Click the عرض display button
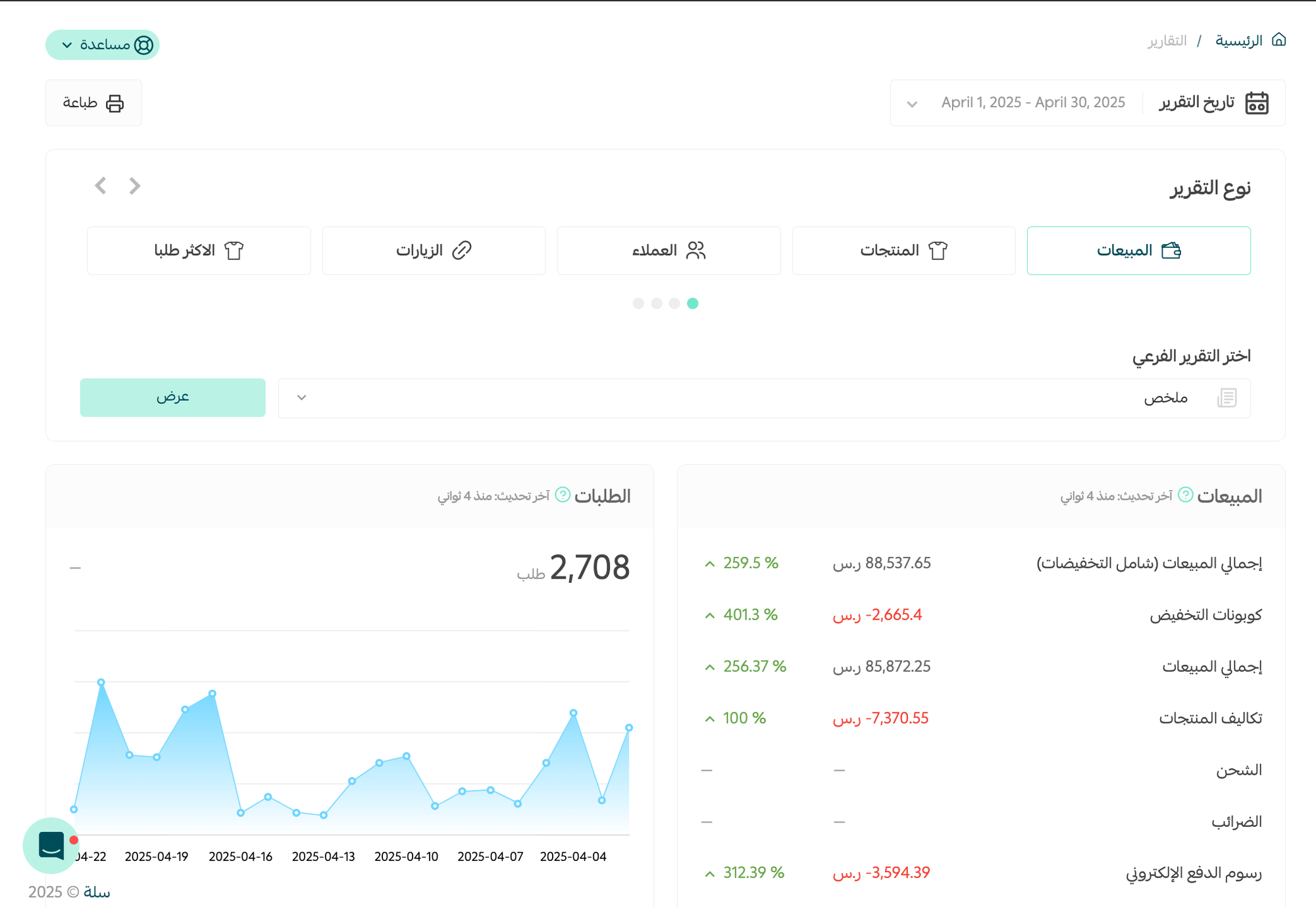 pos(172,397)
